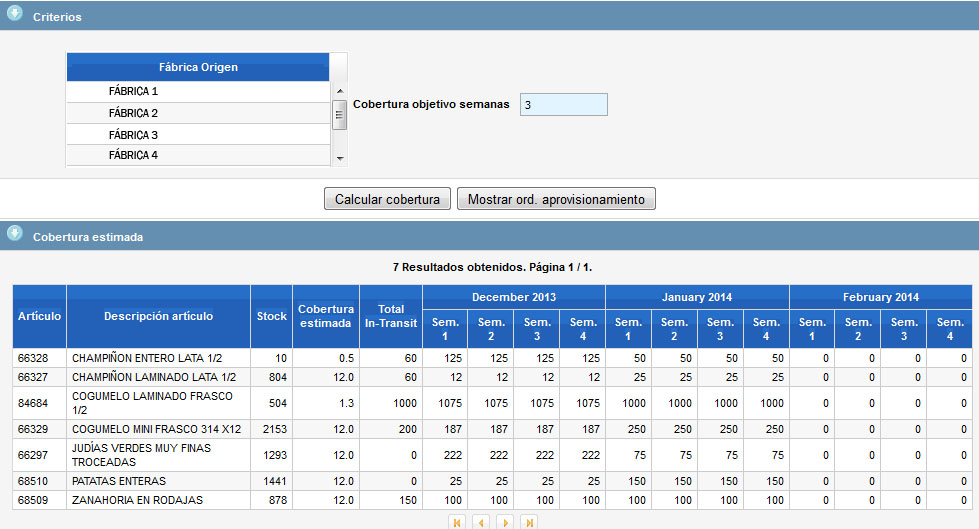The width and height of the screenshot is (979, 529).
Task: Go to first page of results
Action: 457,522
